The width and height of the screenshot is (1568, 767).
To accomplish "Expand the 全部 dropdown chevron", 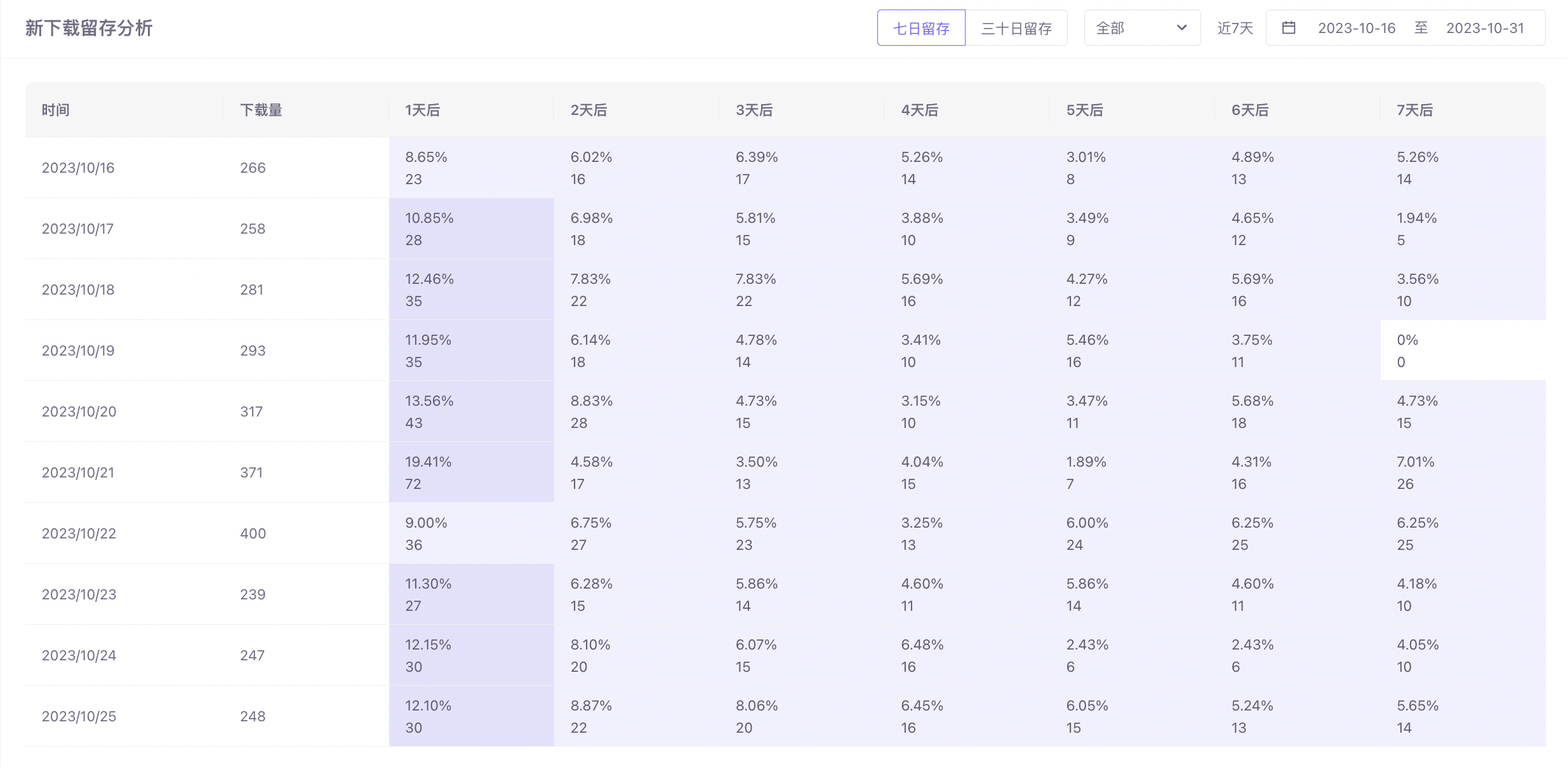I will [x=1181, y=28].
